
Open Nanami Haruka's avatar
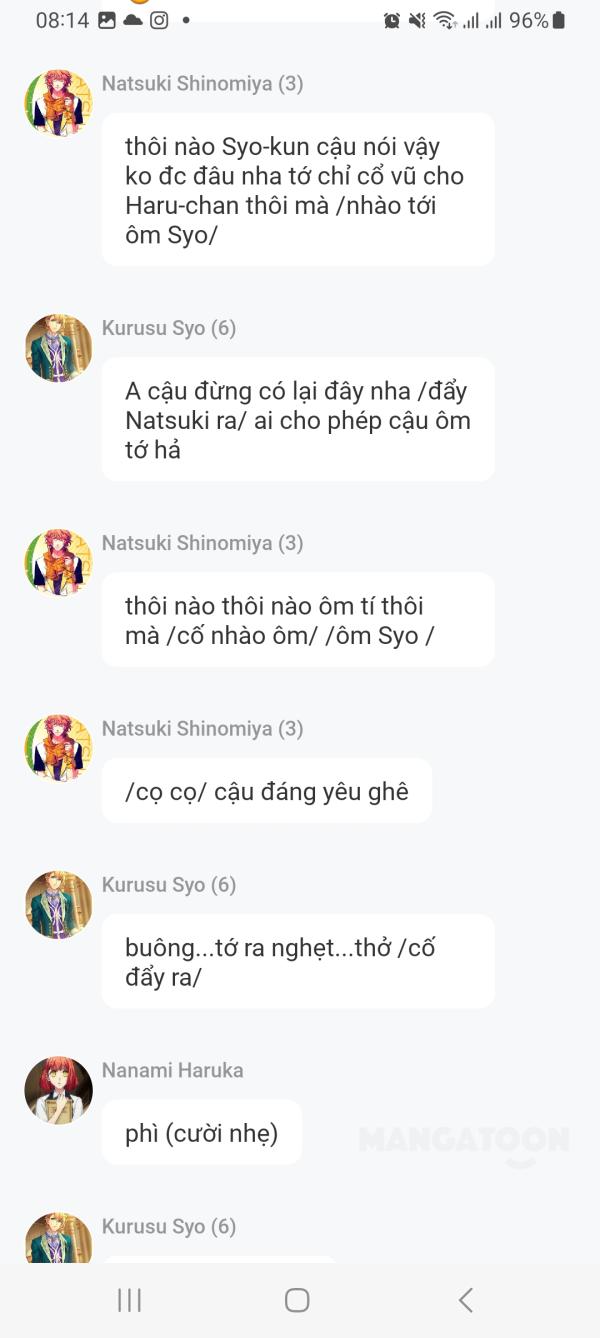click(x=58, y=1090)
